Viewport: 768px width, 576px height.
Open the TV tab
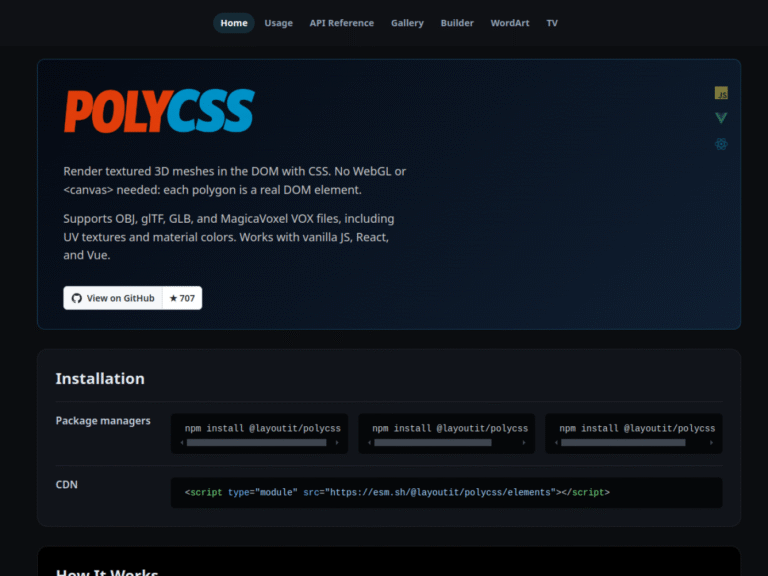[x=552, y=23]
